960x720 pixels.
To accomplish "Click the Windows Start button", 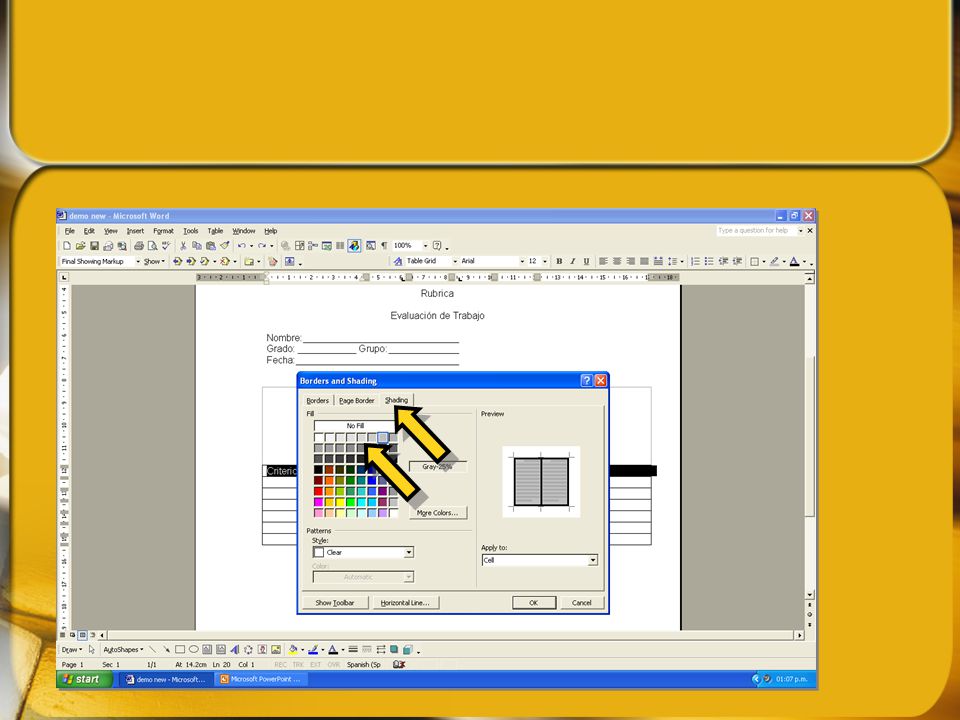I will tap(84, 679).
